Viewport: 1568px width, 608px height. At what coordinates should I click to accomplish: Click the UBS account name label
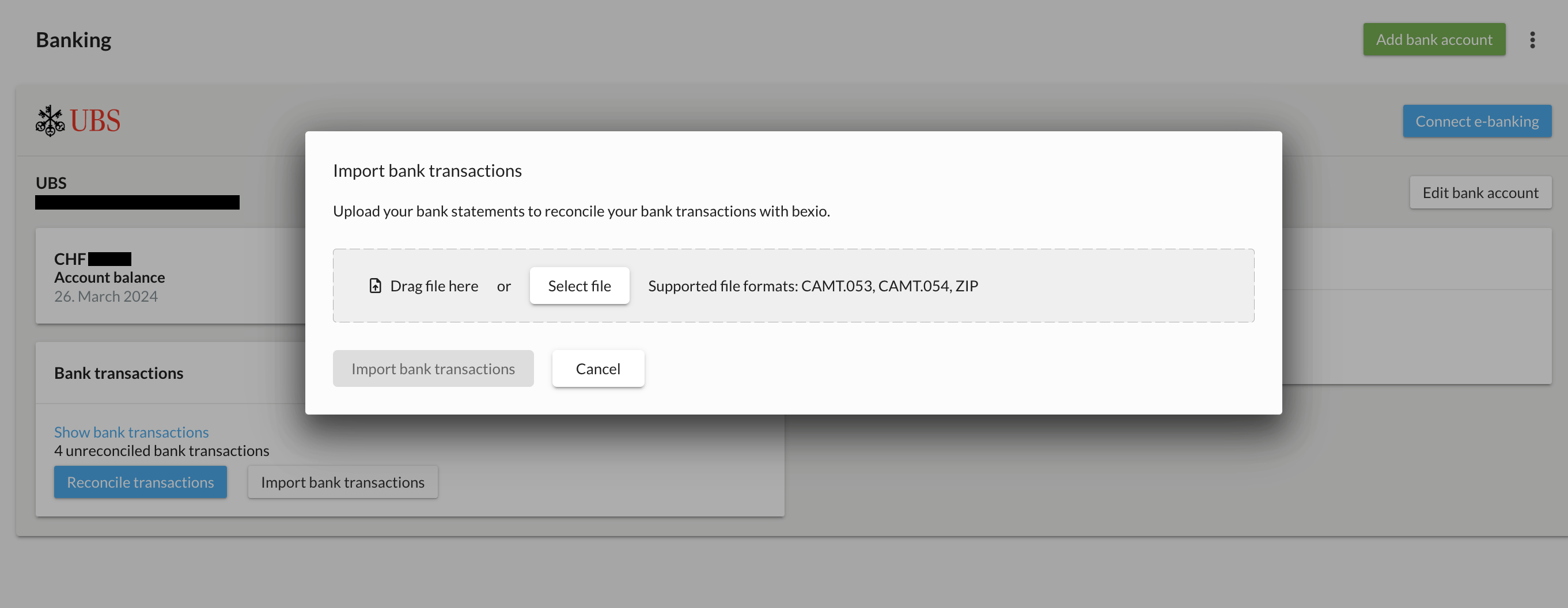click(51, 183)
